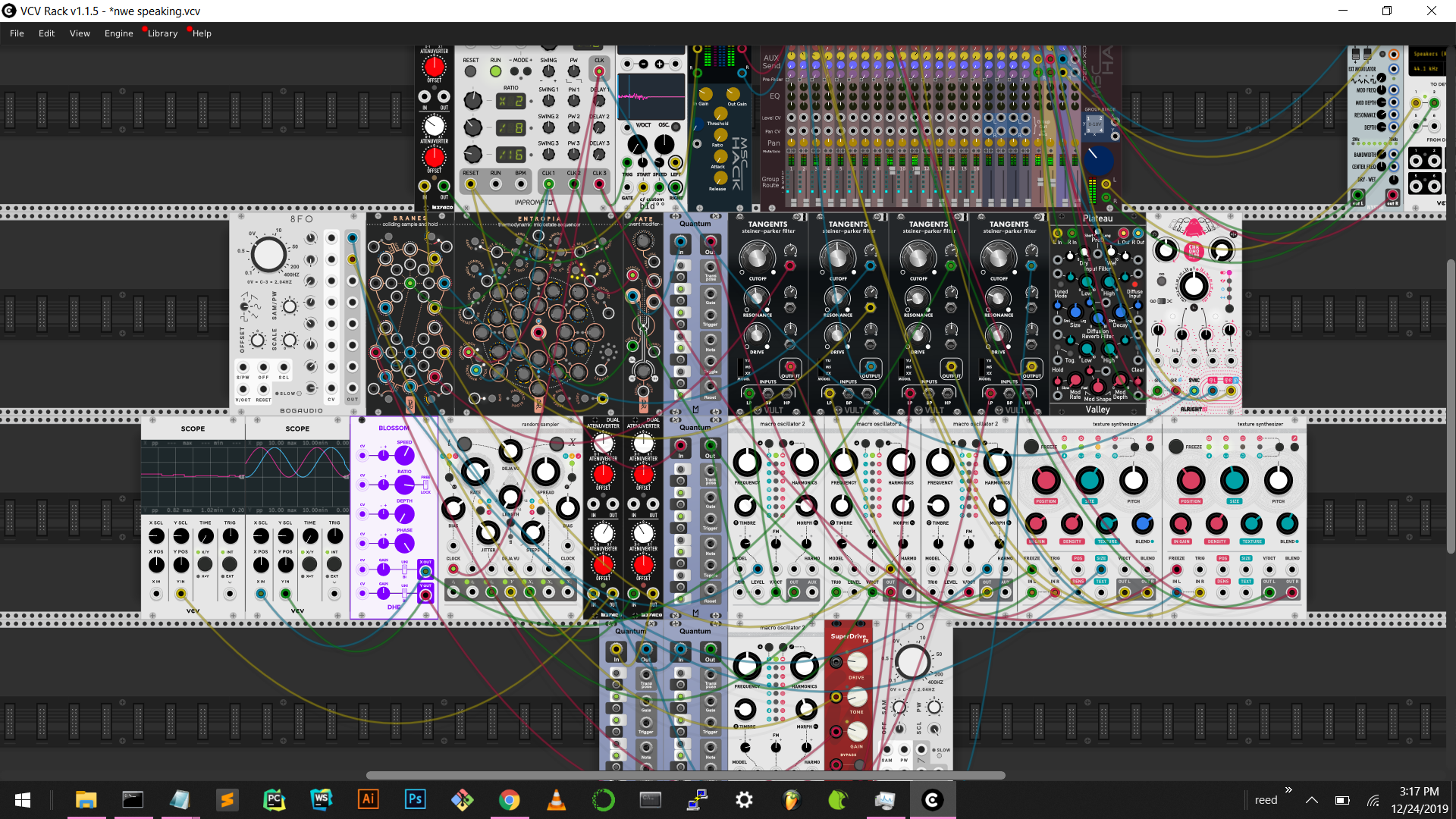
Task: Toggle FREEZE on right texture synthesizer
Action: pyautogui.click(x=1175, y=447)
